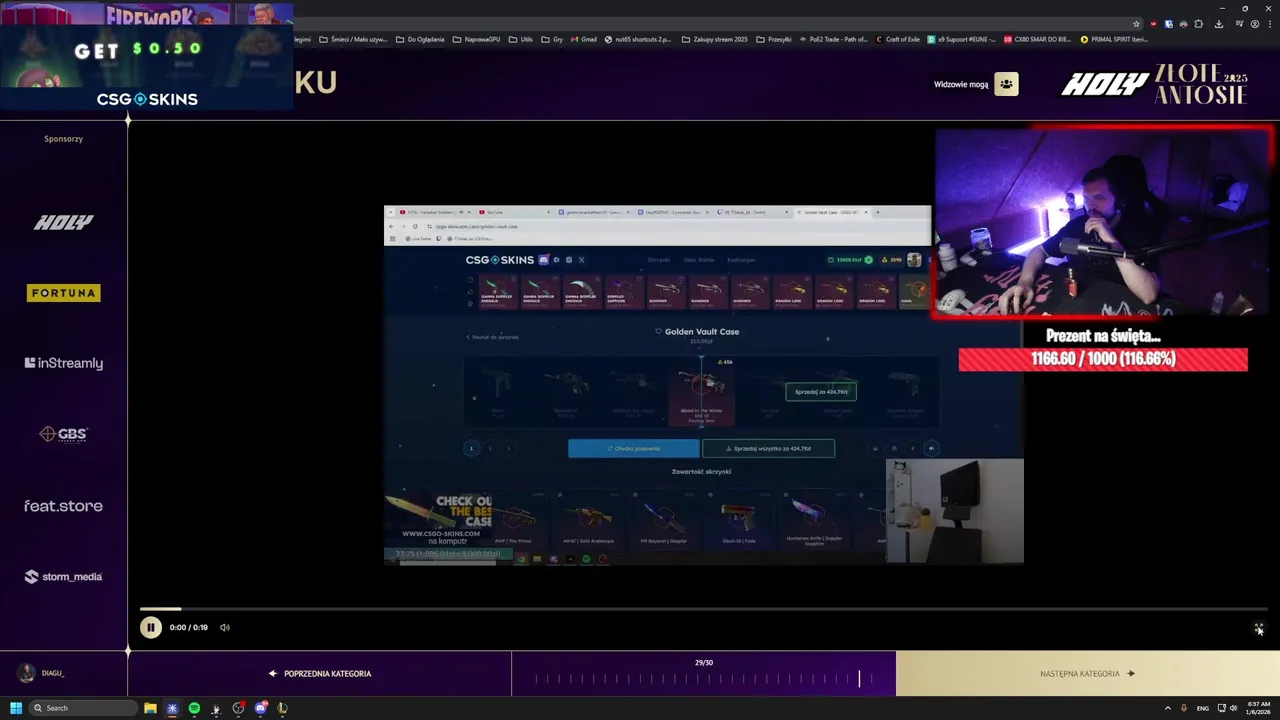Open the PoE2 Trade bookmark

tap(833, 39)
